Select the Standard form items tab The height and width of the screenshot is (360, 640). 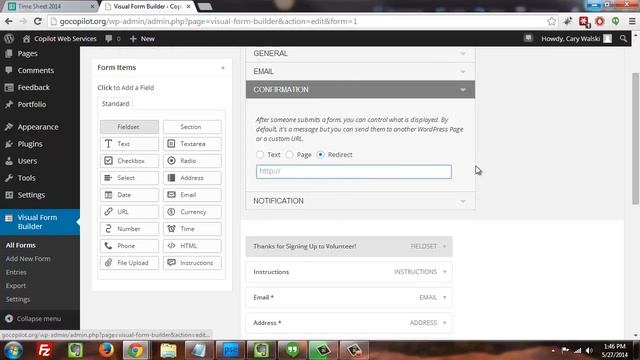[x=116, y=104]
